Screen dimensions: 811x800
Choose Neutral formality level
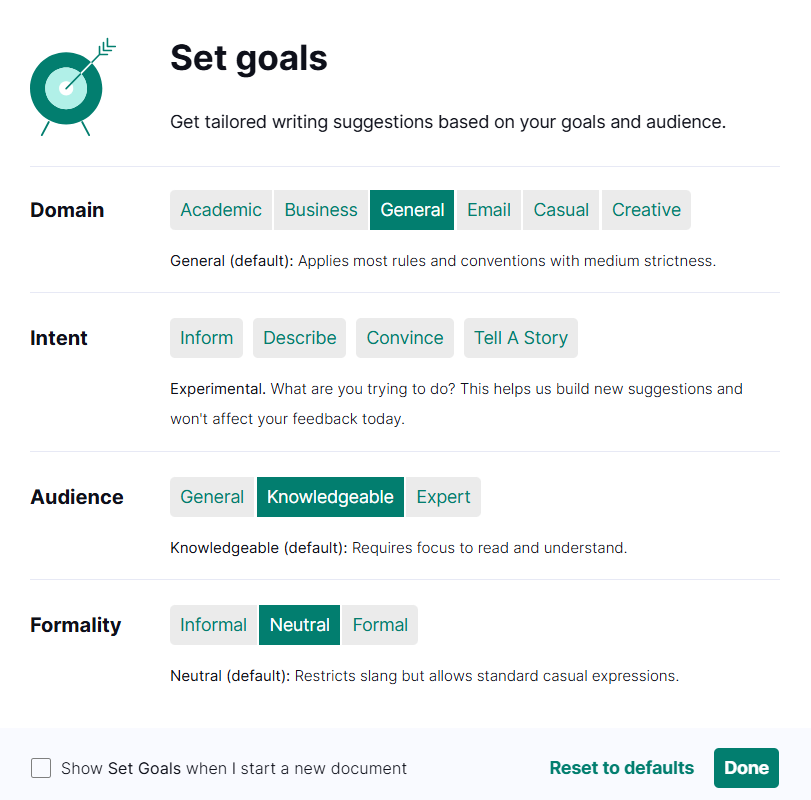tap(300, 625)
